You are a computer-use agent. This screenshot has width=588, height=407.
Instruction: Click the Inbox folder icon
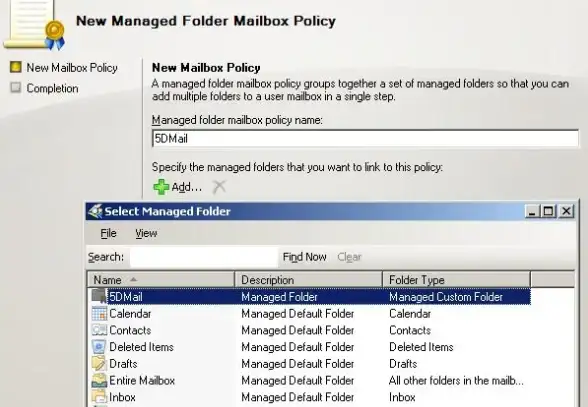pos(99,397)
